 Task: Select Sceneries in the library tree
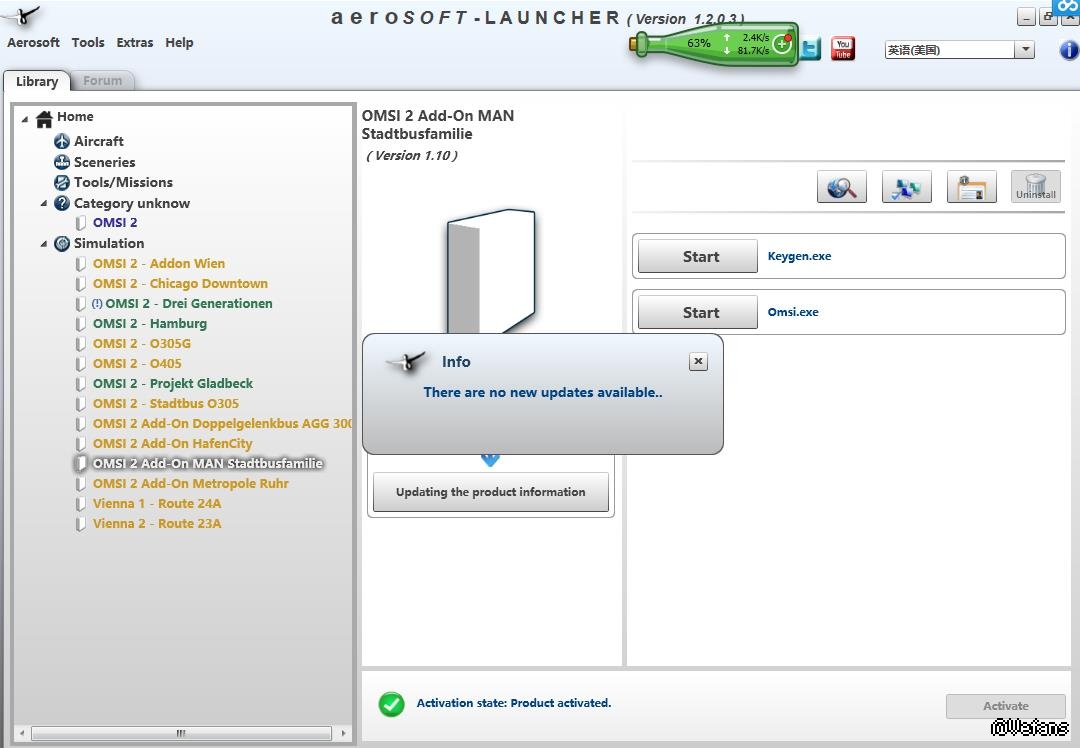coord(104,162)
